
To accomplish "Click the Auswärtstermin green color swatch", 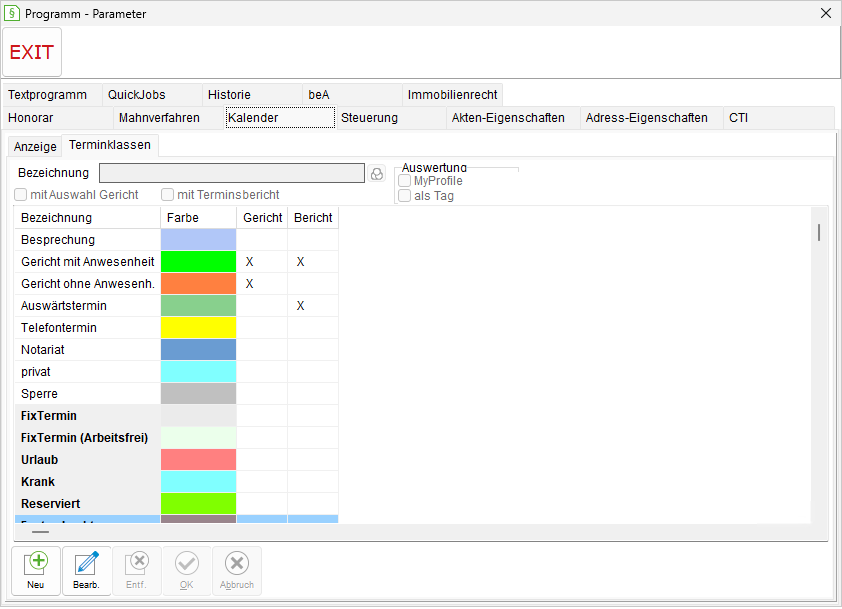I will click(x=198, y=306).
